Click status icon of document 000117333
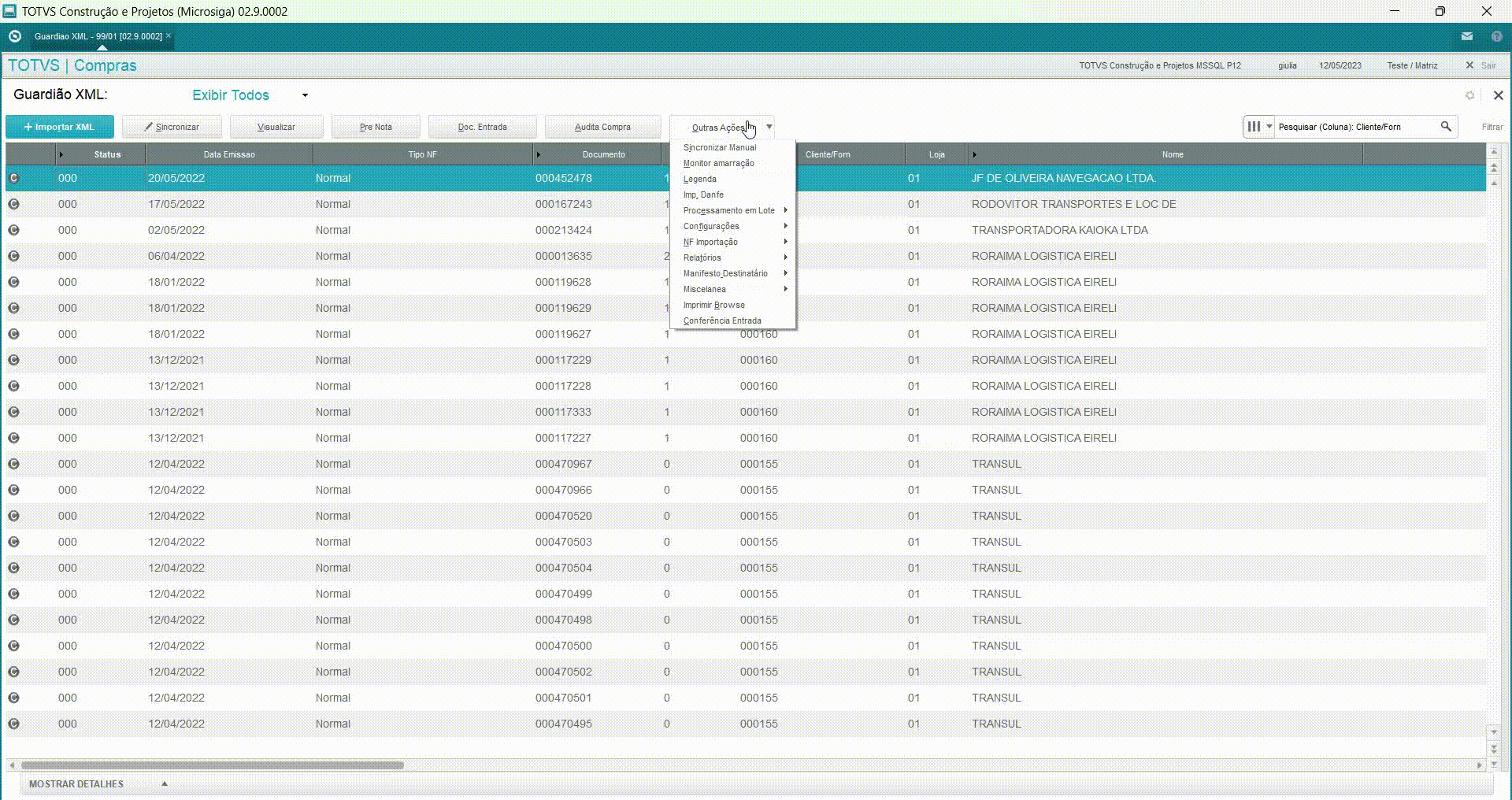Image resolution: width=1512 pixels, height=800 pixels. click(13, 412)
